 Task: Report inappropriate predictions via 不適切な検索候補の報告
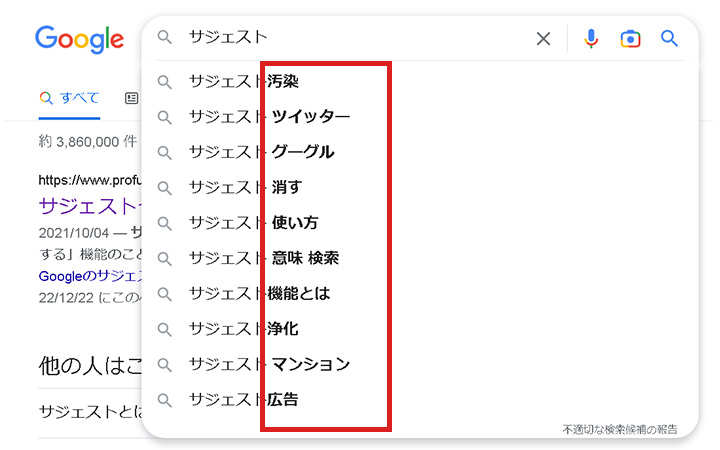coord(620,429)
